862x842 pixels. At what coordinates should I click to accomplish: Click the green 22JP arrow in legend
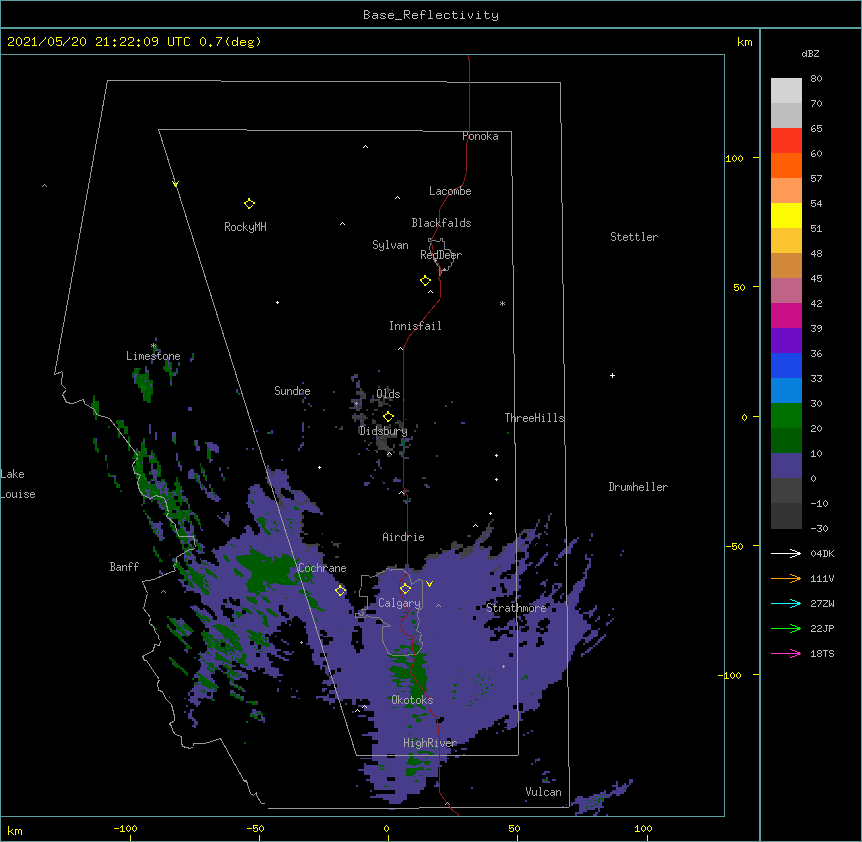point(786,628)
